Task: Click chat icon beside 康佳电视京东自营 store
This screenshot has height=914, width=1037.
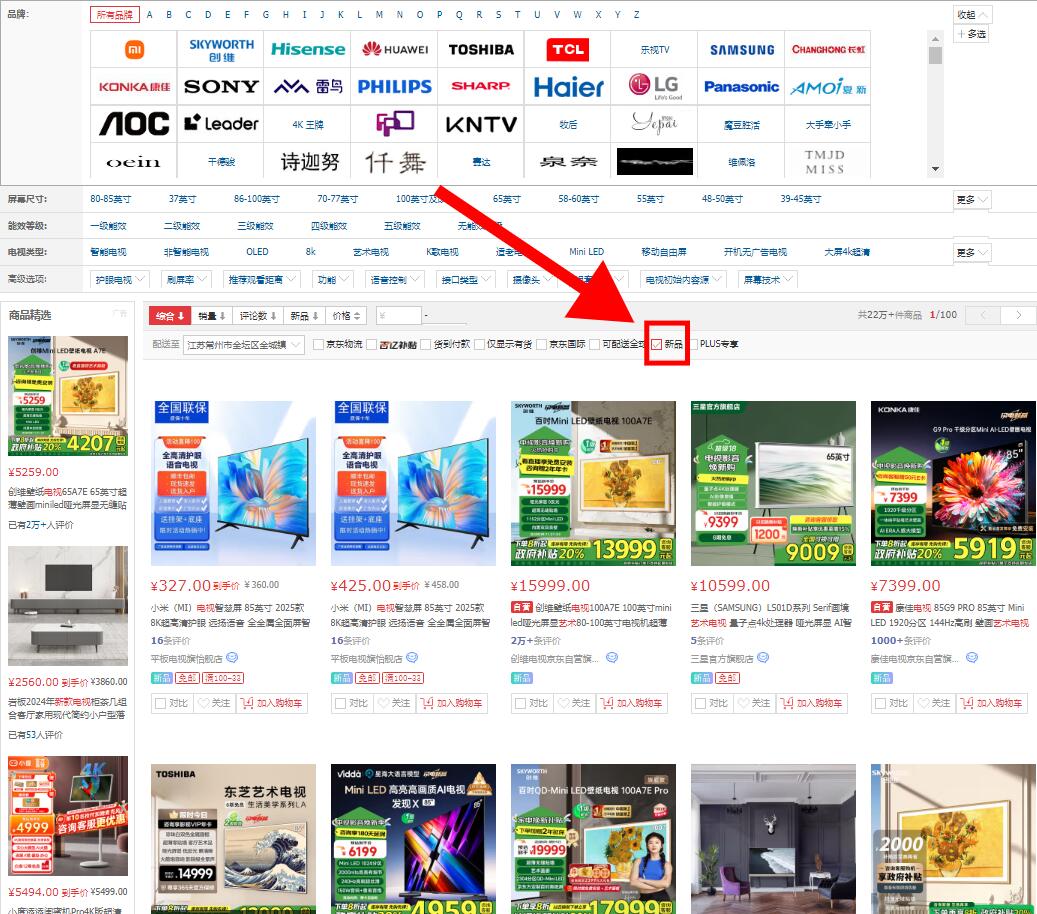Action: tap(972, 657)
